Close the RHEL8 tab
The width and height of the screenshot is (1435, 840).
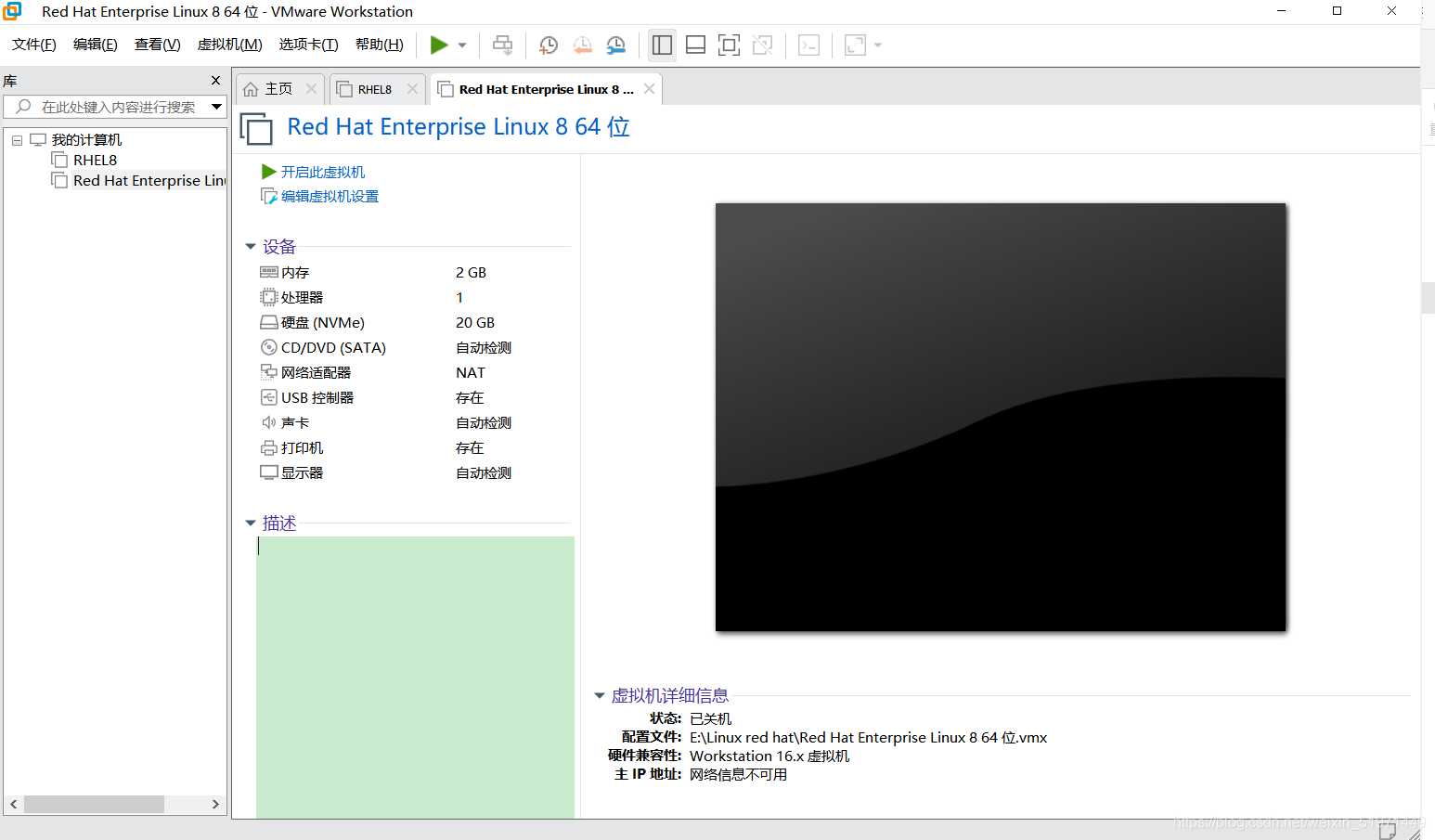click(412, 89)
